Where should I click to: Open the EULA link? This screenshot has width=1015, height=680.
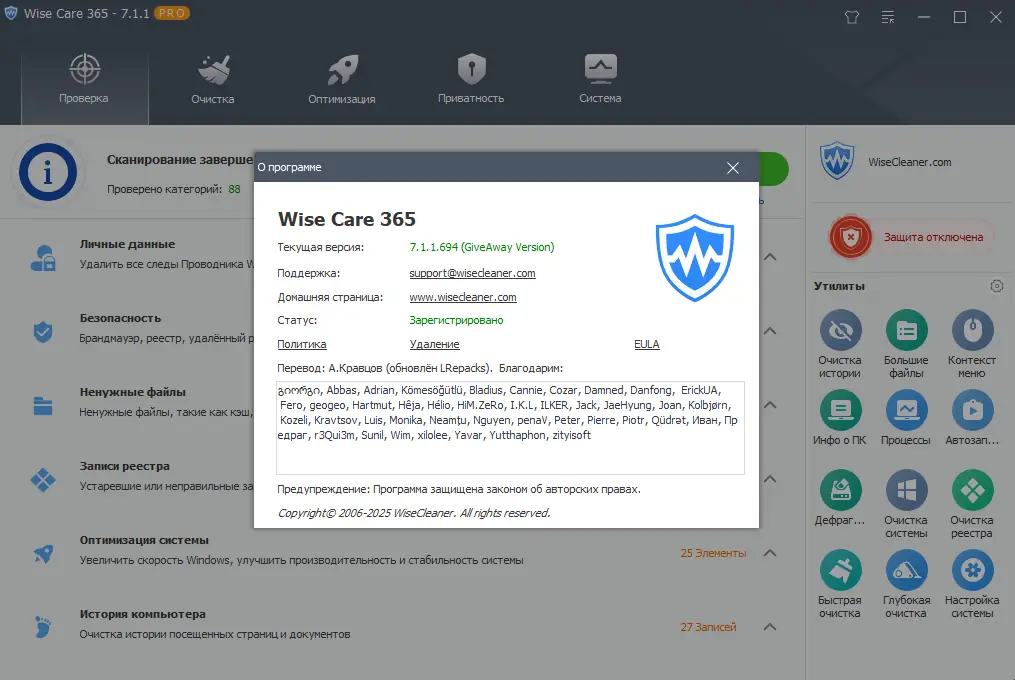pos(647,345)
